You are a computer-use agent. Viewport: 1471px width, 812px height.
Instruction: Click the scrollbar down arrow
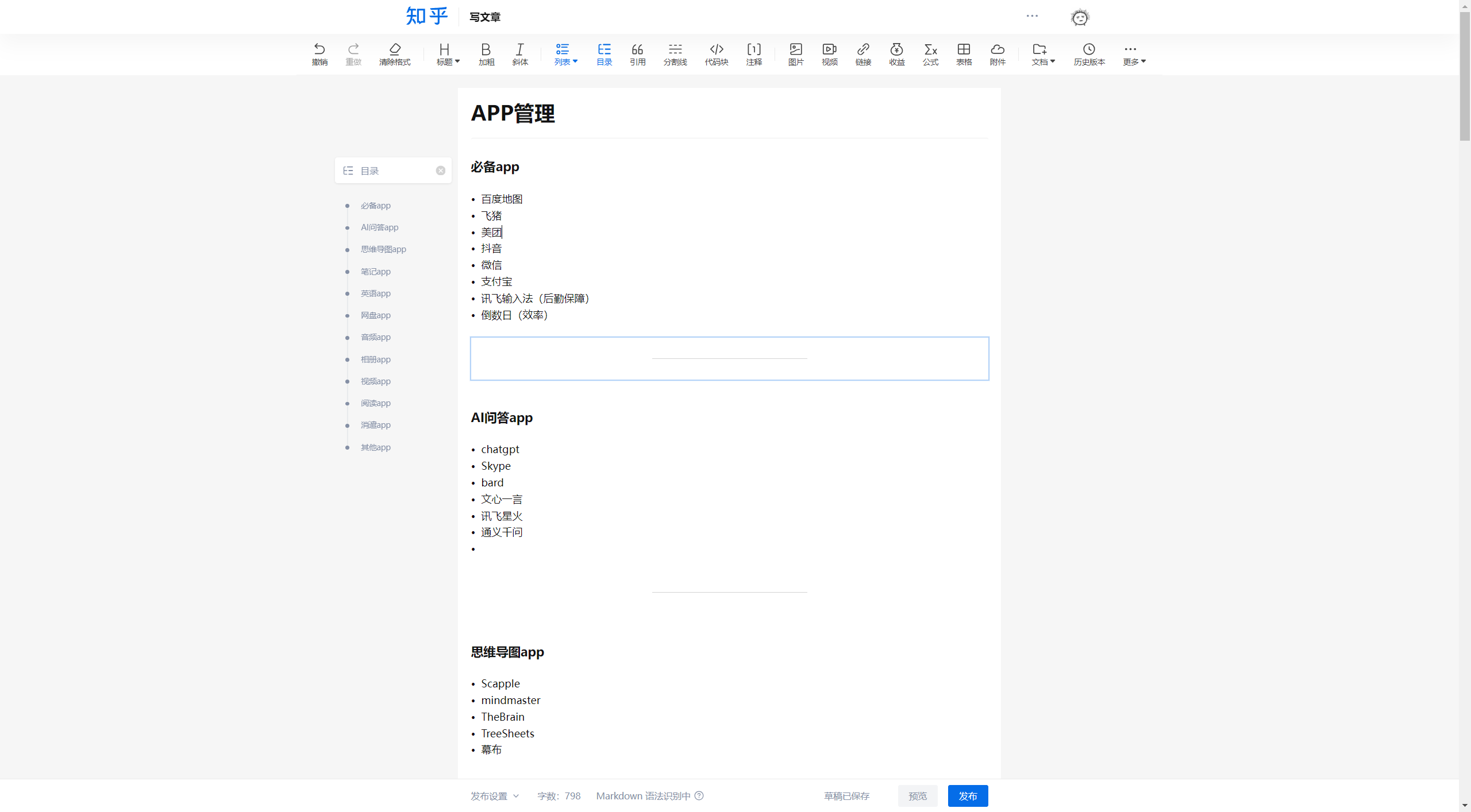1465,806
